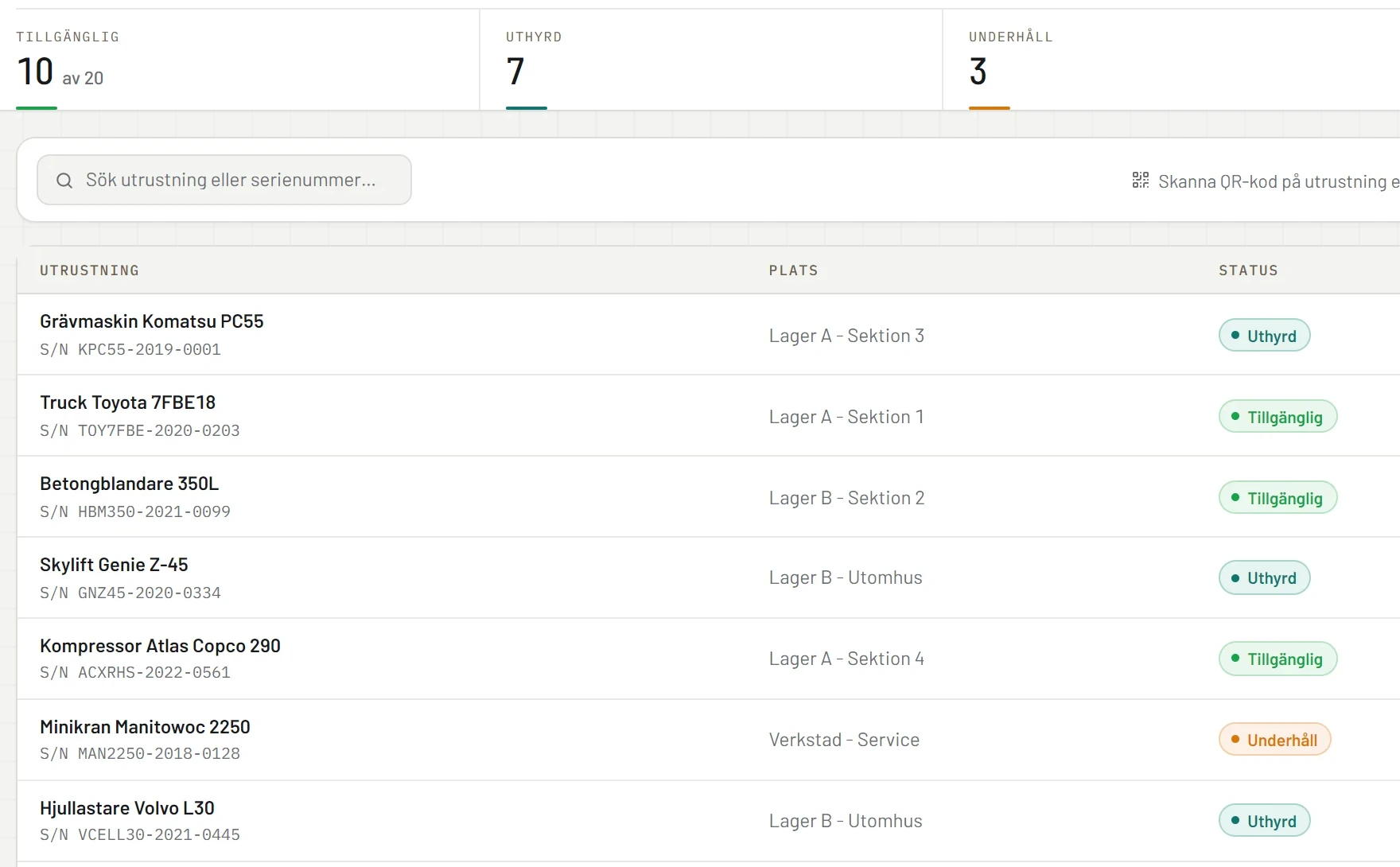1400x867 pixels.
Task: Open Kompressor Atlas Copco 290 row
Action: (708, 659)
